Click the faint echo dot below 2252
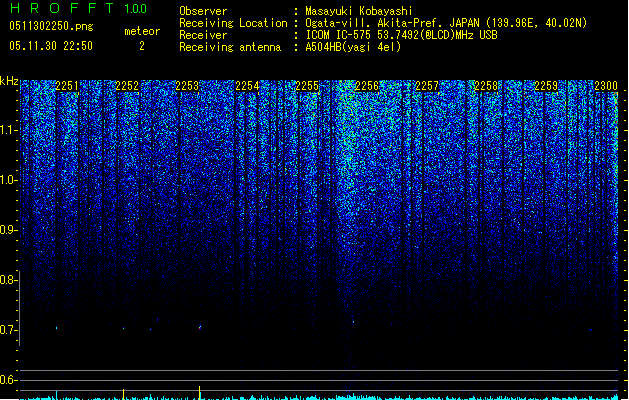This screenshot has height=400, width=629. [x=124, y=328]
